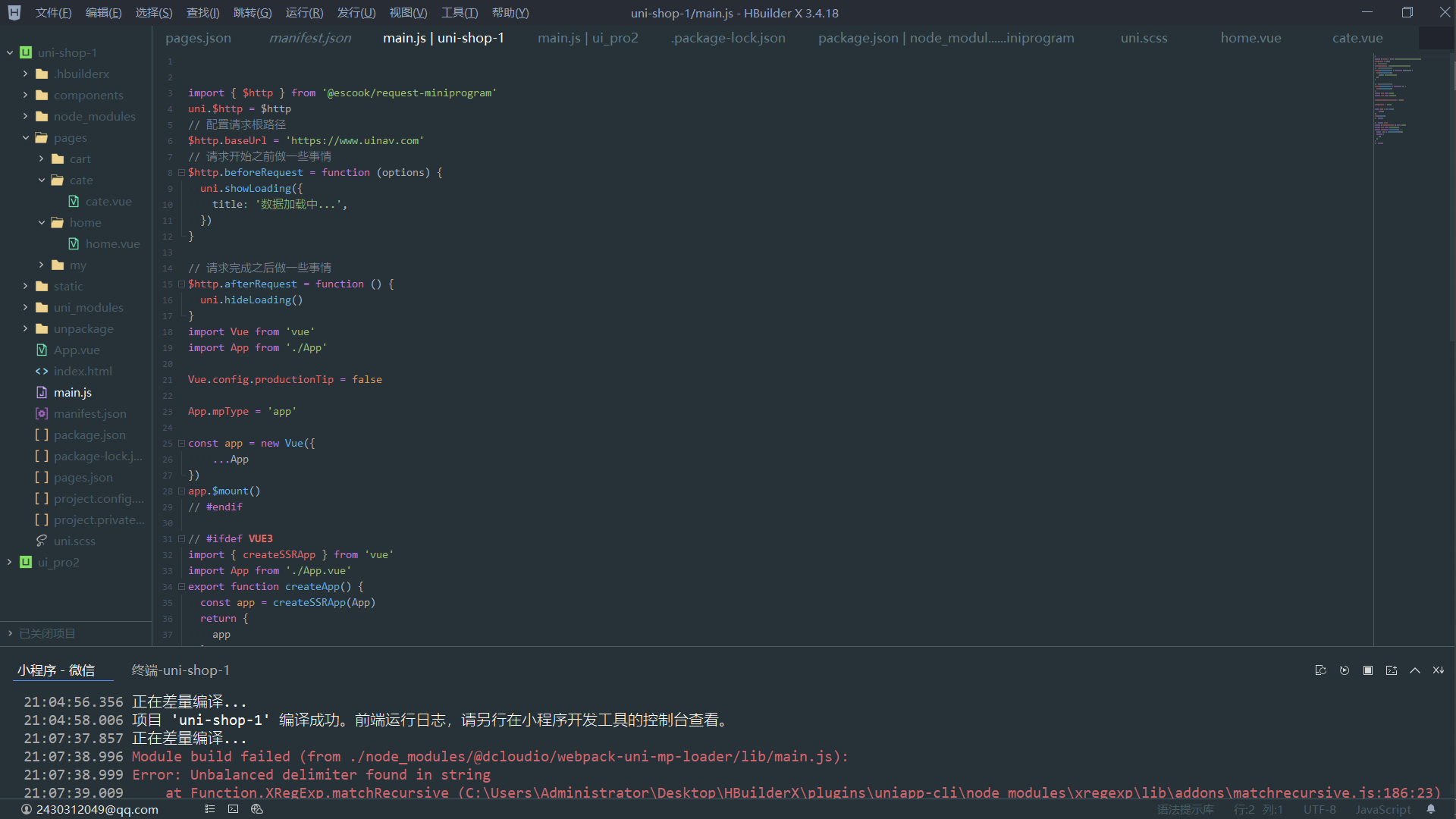Screen dimensions: 1456x819
Task: Open the 发行(U) menu
Action: (356, 13)
